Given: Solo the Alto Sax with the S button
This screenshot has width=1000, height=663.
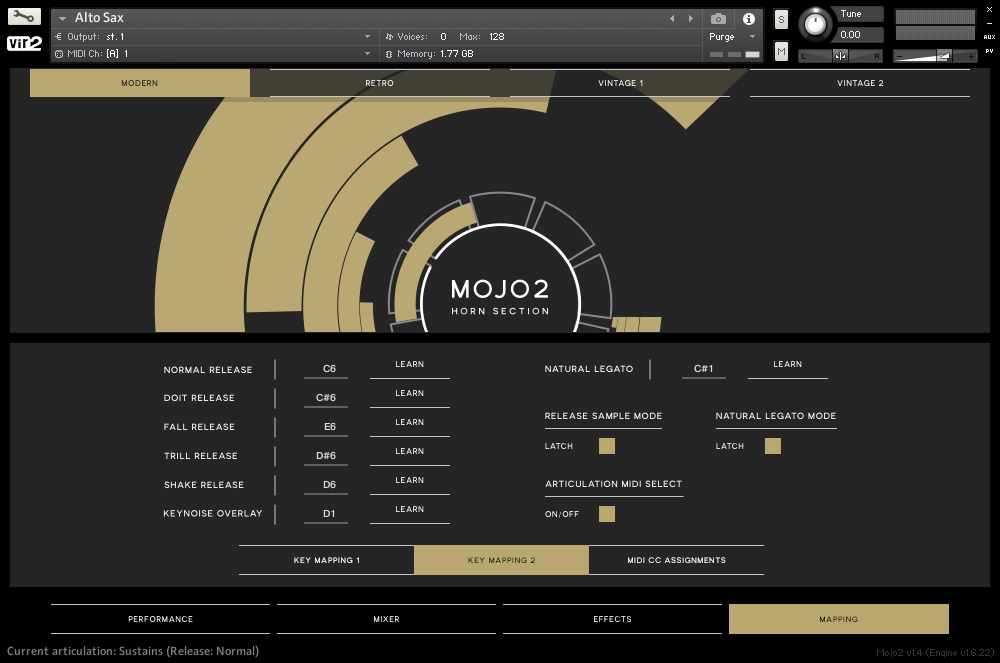Looking at the screenshot, I should point(780,18).
